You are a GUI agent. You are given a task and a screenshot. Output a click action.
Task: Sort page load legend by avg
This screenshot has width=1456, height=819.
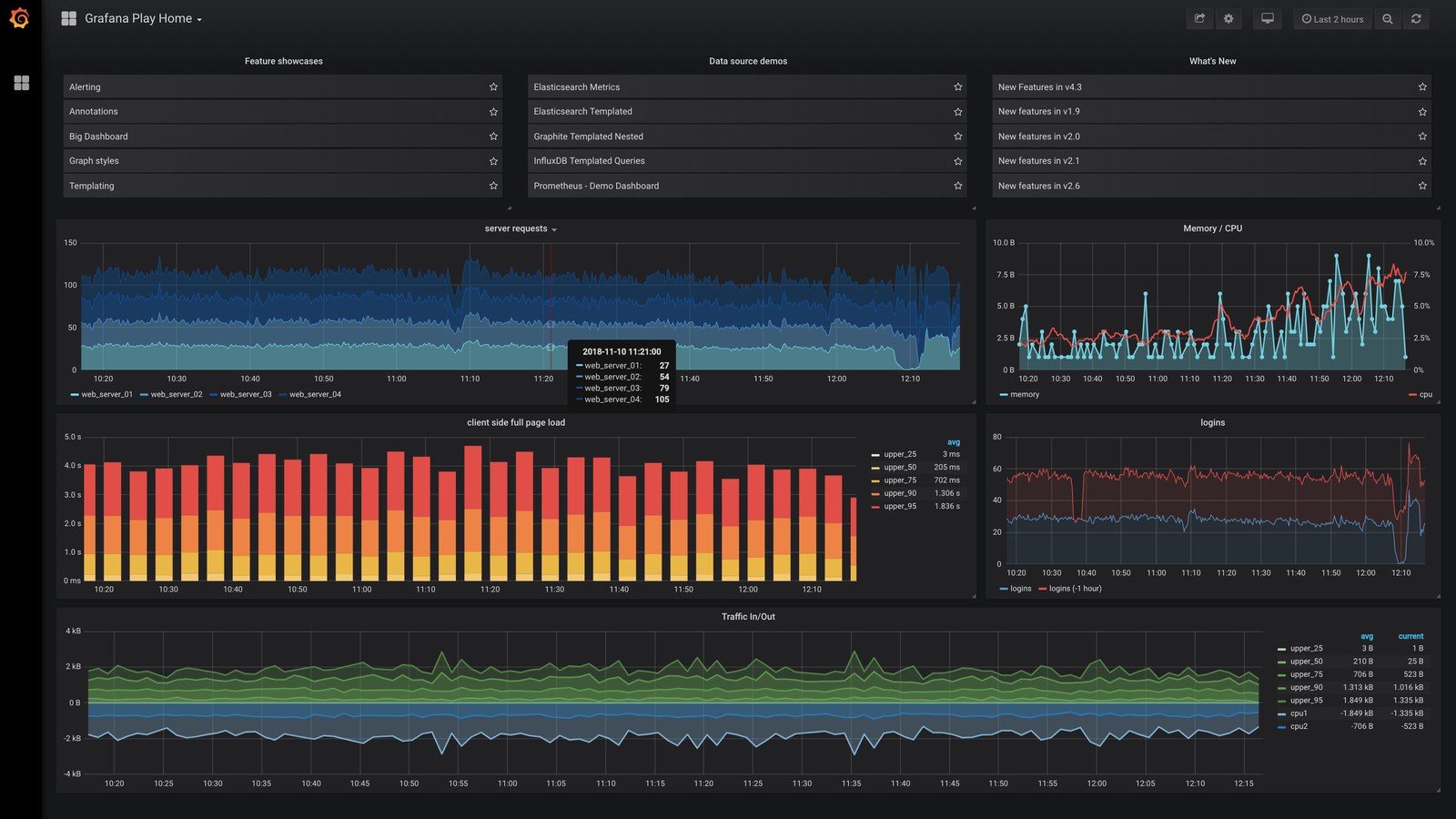pos(954,442)
